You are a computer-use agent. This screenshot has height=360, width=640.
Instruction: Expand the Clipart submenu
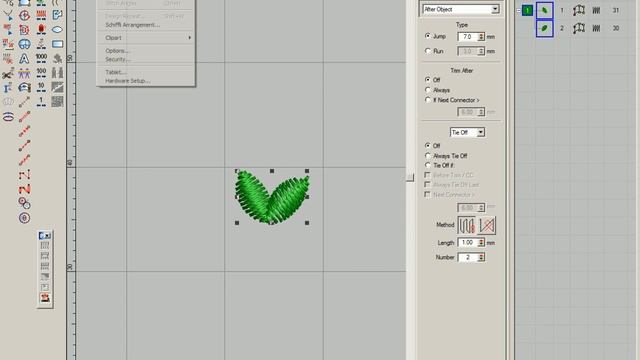145,38
